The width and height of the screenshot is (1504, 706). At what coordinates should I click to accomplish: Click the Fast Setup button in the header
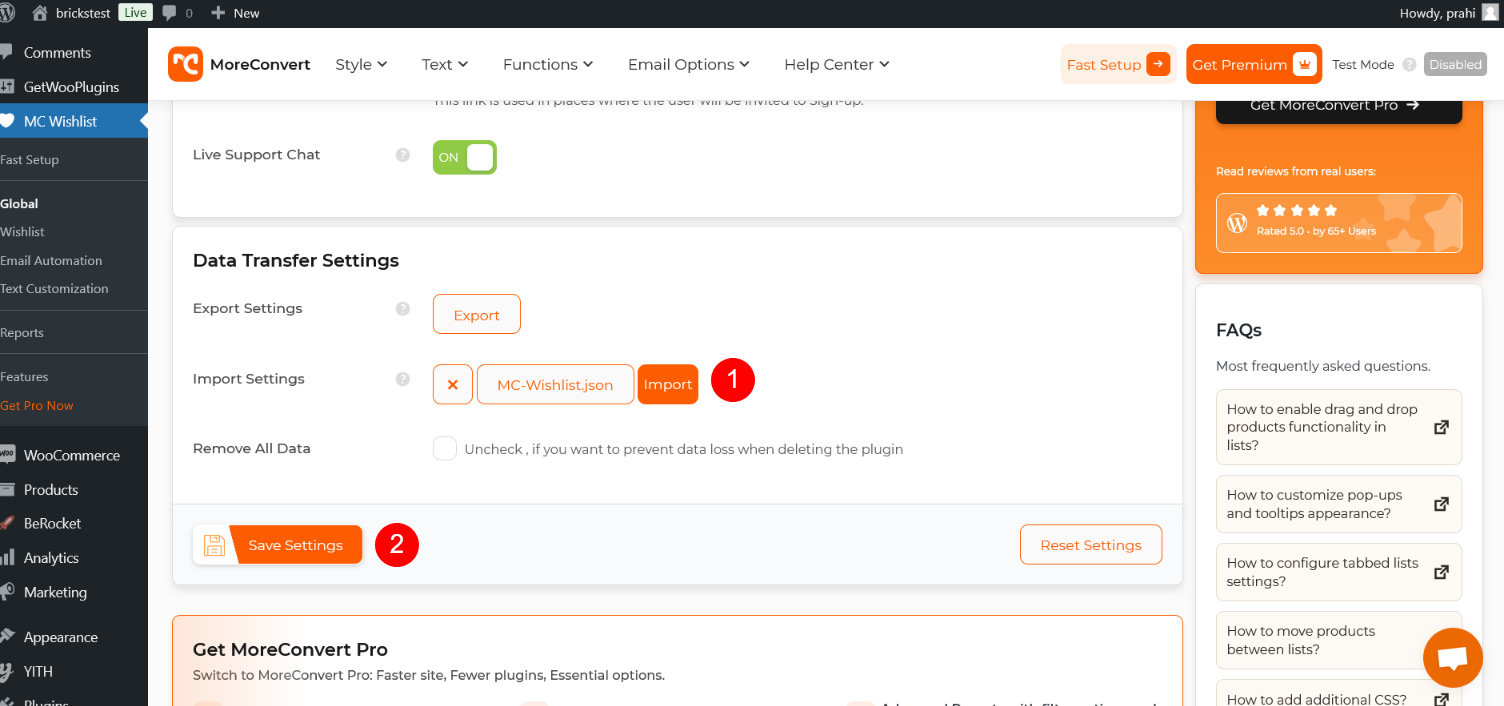point(1119,64)
